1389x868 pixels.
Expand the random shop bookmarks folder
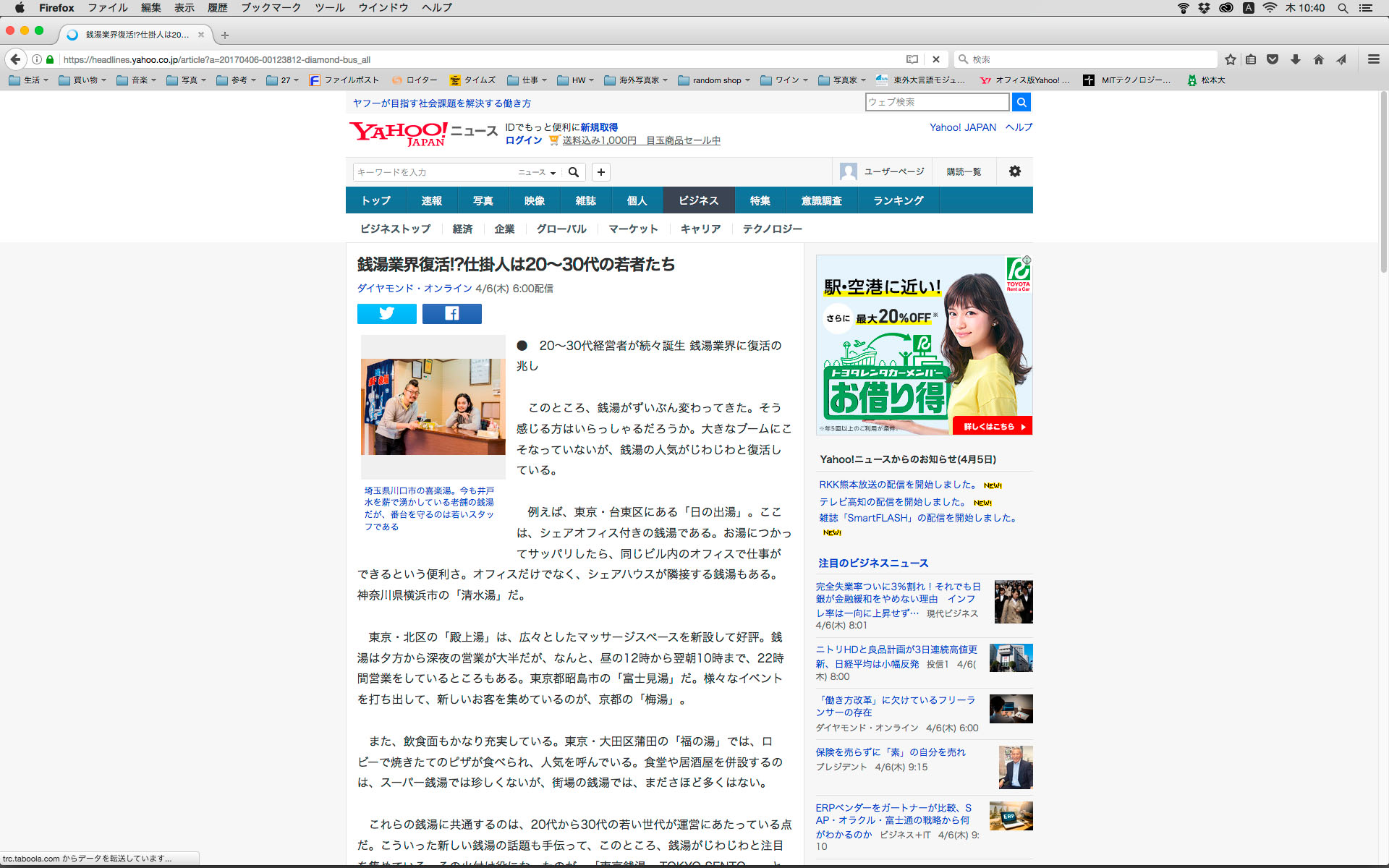click(715, 80)
